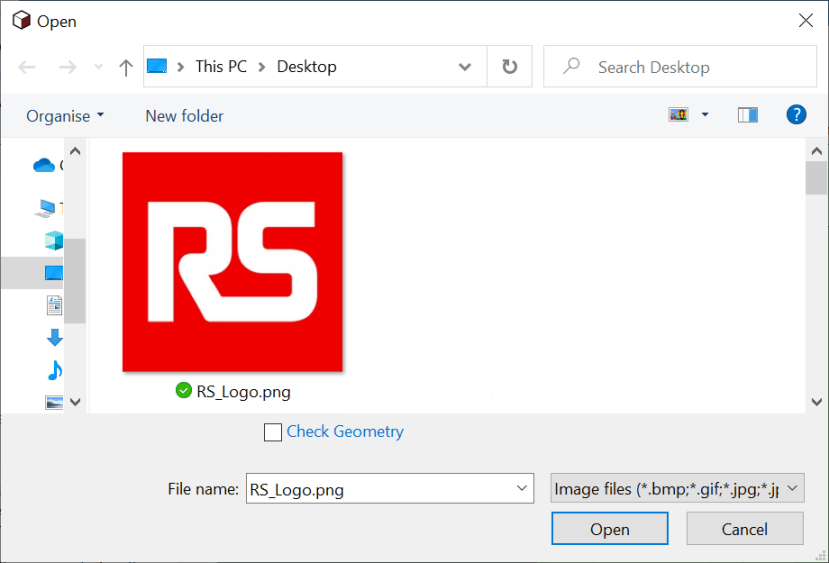Open Documents in the navigation pane
Image resolution: width=829 pixels, height=563 pixels.
(x=54, y=305)
